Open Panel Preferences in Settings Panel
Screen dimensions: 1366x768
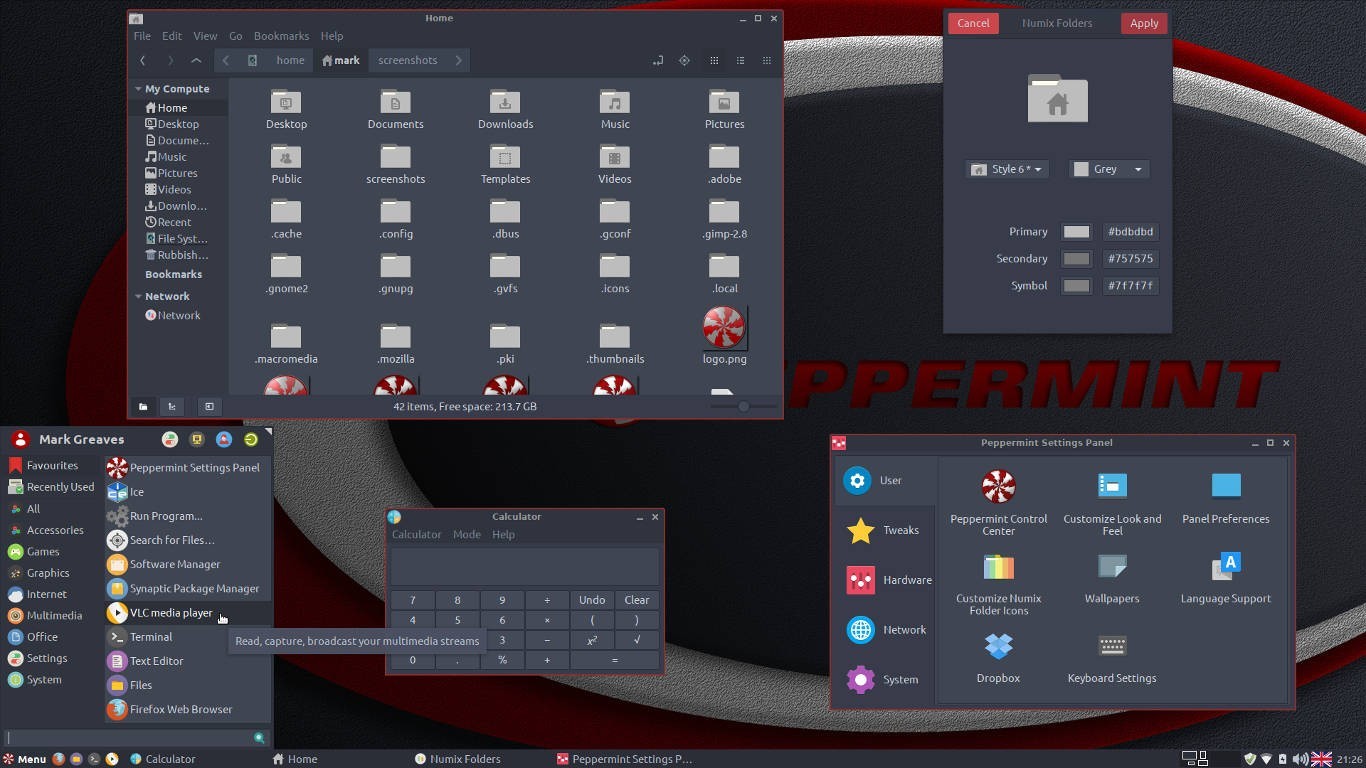pos(1225,498)
